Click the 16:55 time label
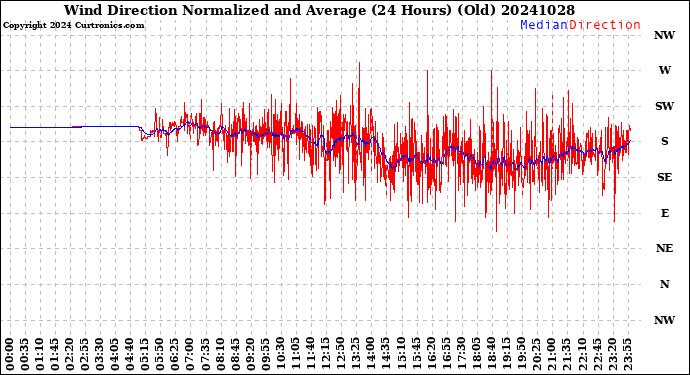 446,355
